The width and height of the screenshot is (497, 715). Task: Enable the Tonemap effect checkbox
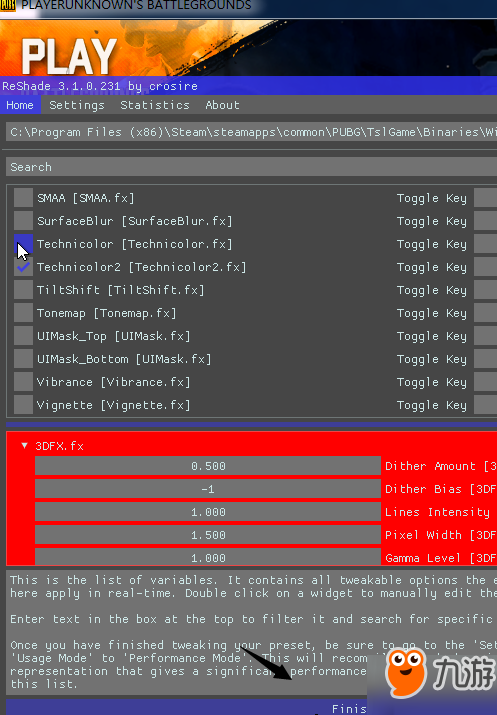click(x=23, y=313)
